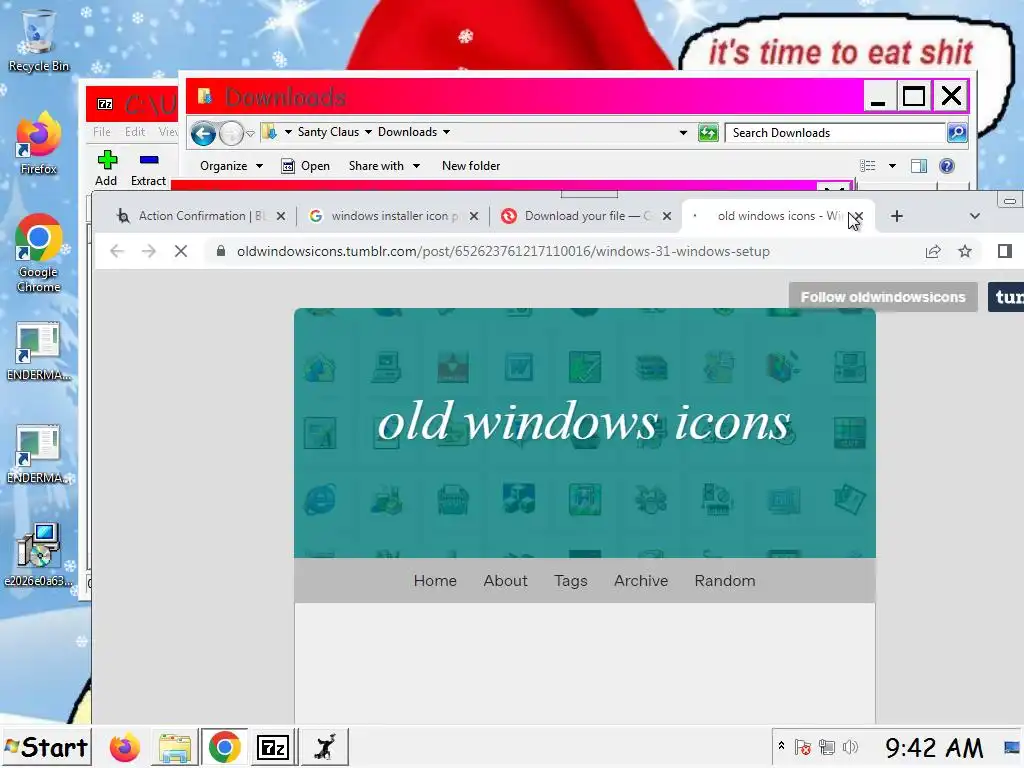Screen dimensions: 1024x768
Task: Open the address bar history dropdown
Action: coord(683,133)
